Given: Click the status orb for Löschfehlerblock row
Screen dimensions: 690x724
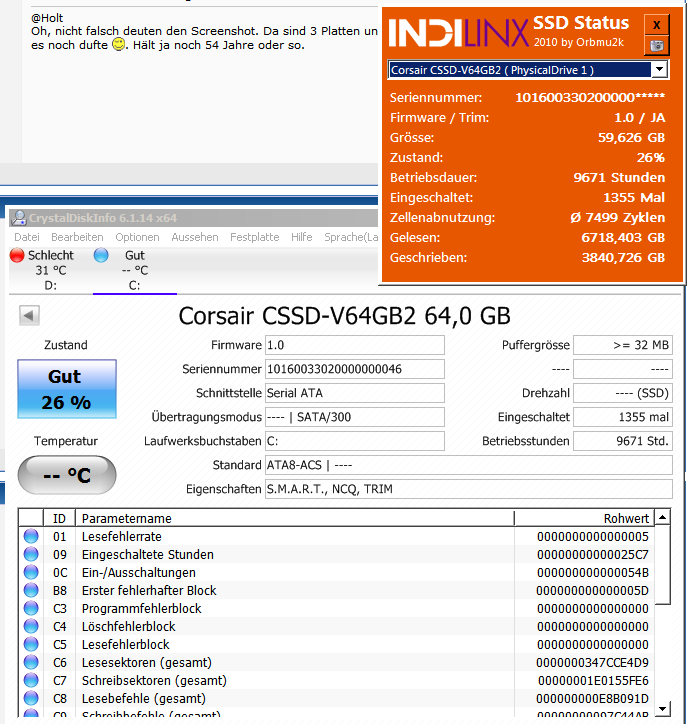Looking at the screenshot, I should tap(31, 626).
